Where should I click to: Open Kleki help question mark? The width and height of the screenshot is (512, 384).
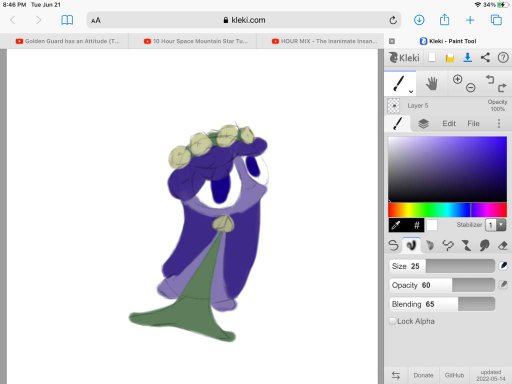[503, 58]
